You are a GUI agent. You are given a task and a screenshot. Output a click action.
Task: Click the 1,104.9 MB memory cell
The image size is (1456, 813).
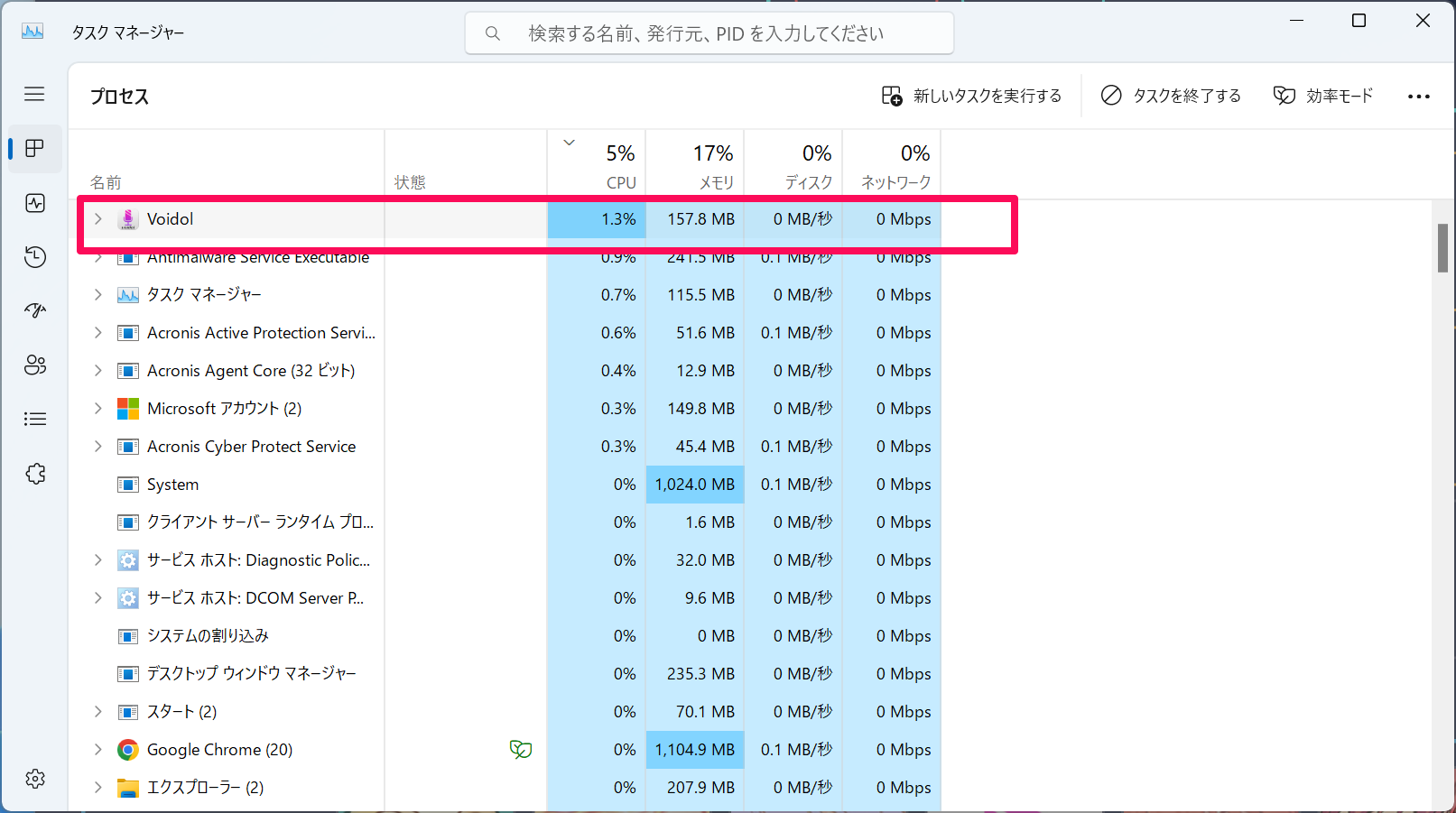click(x=695, y=750)
